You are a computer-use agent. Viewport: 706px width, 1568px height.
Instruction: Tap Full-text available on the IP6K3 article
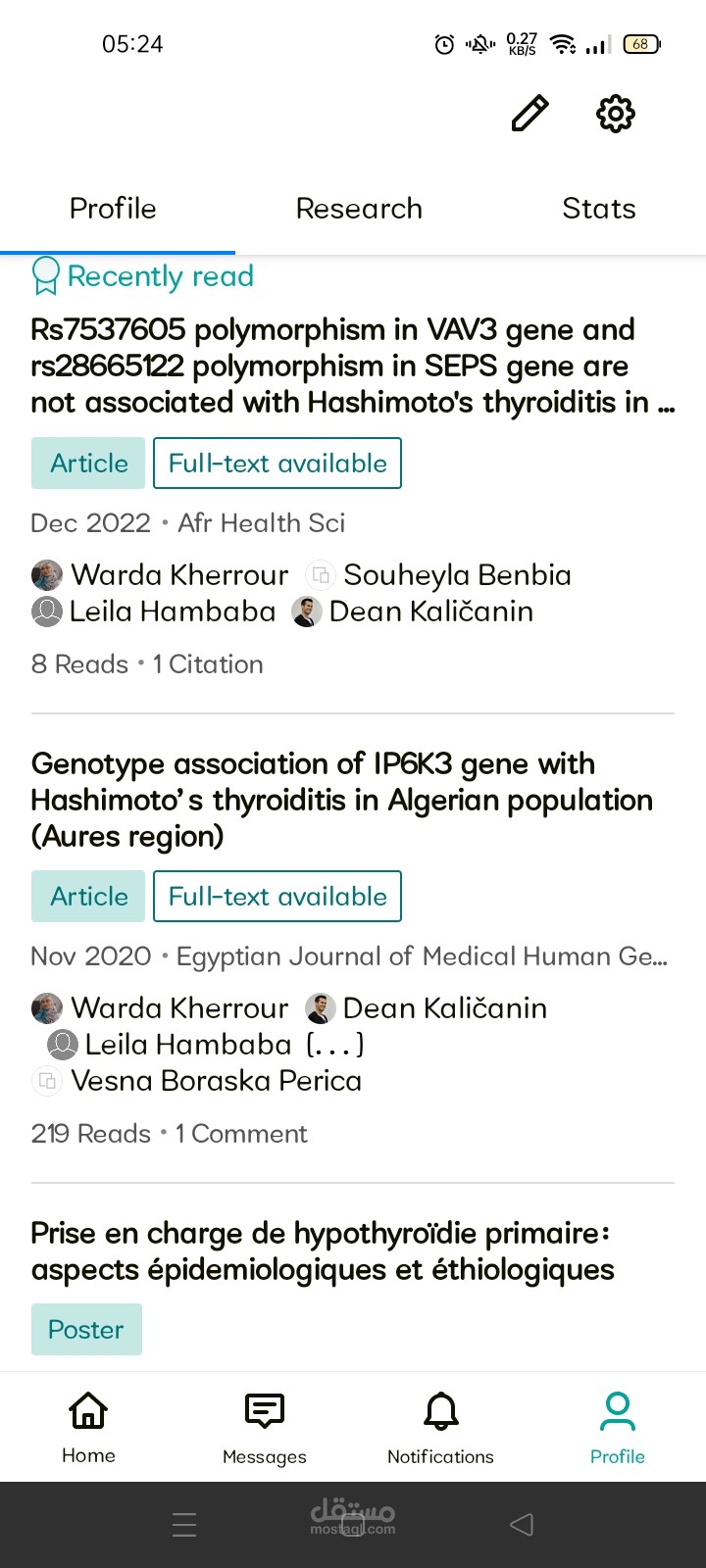click(x=277, y=897)
